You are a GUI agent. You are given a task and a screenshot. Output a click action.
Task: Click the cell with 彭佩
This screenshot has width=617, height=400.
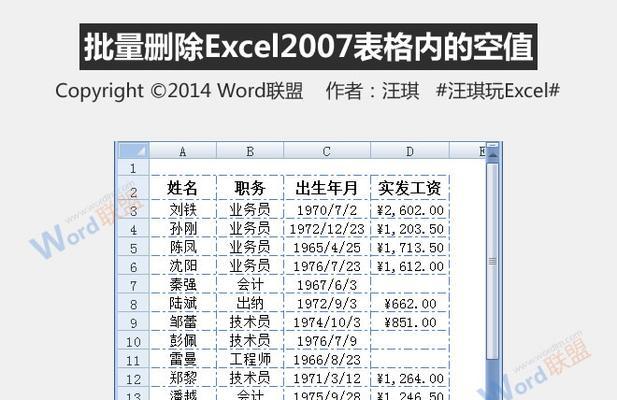point(183,341)
